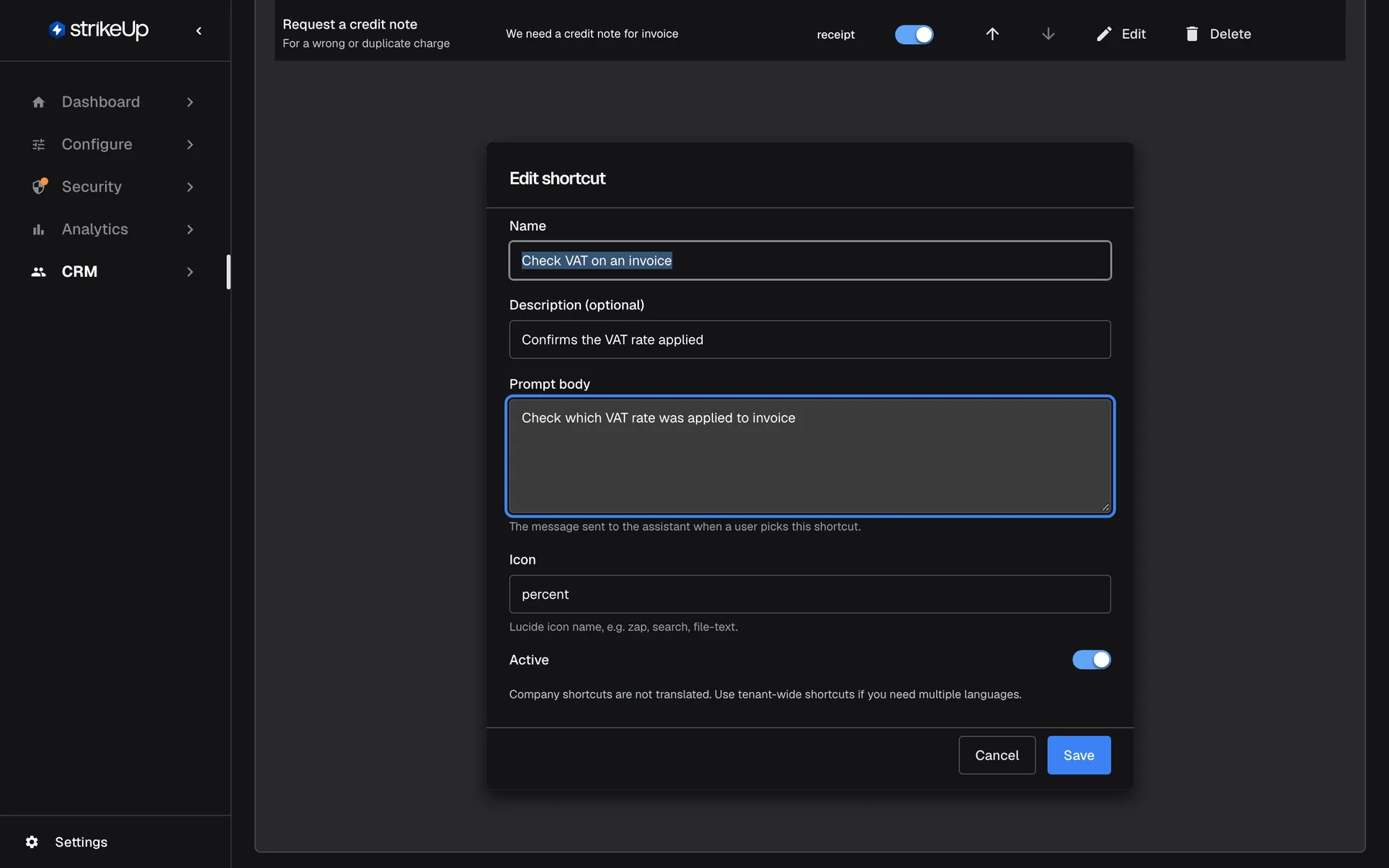Open the CRM menu item

(113, 272)
